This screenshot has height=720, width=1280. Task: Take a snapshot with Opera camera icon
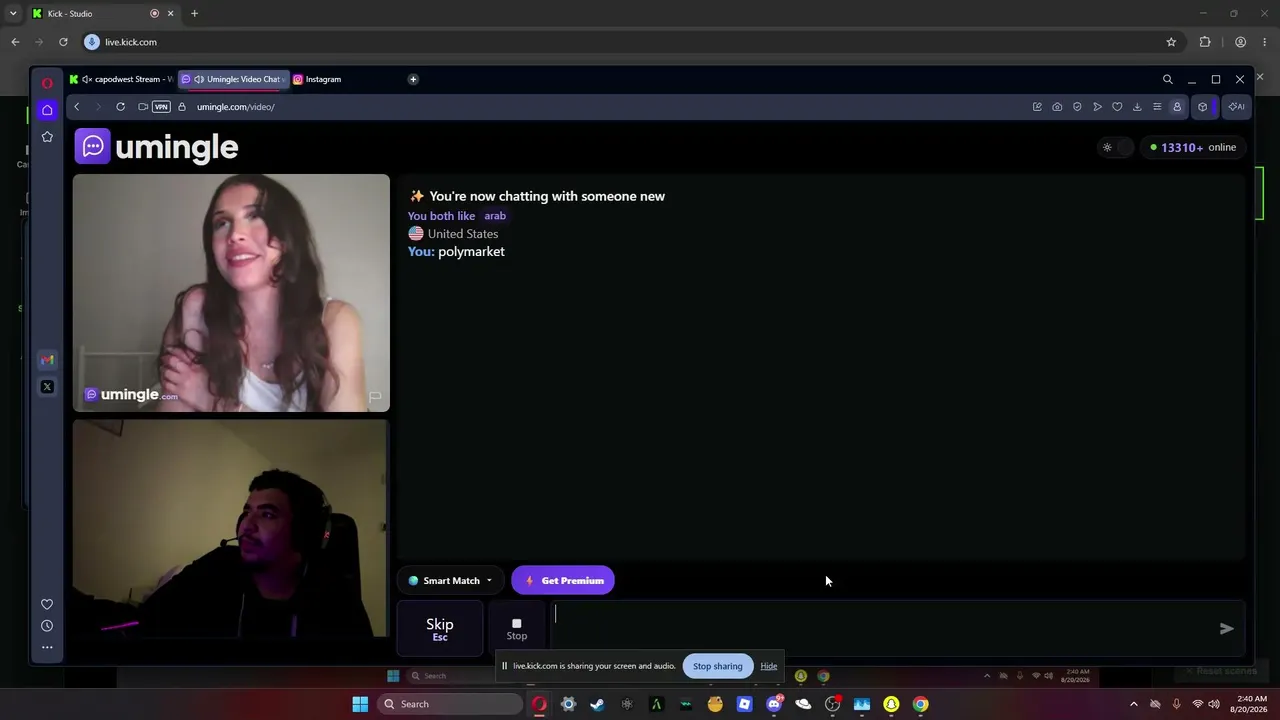tap(1057, 107)
